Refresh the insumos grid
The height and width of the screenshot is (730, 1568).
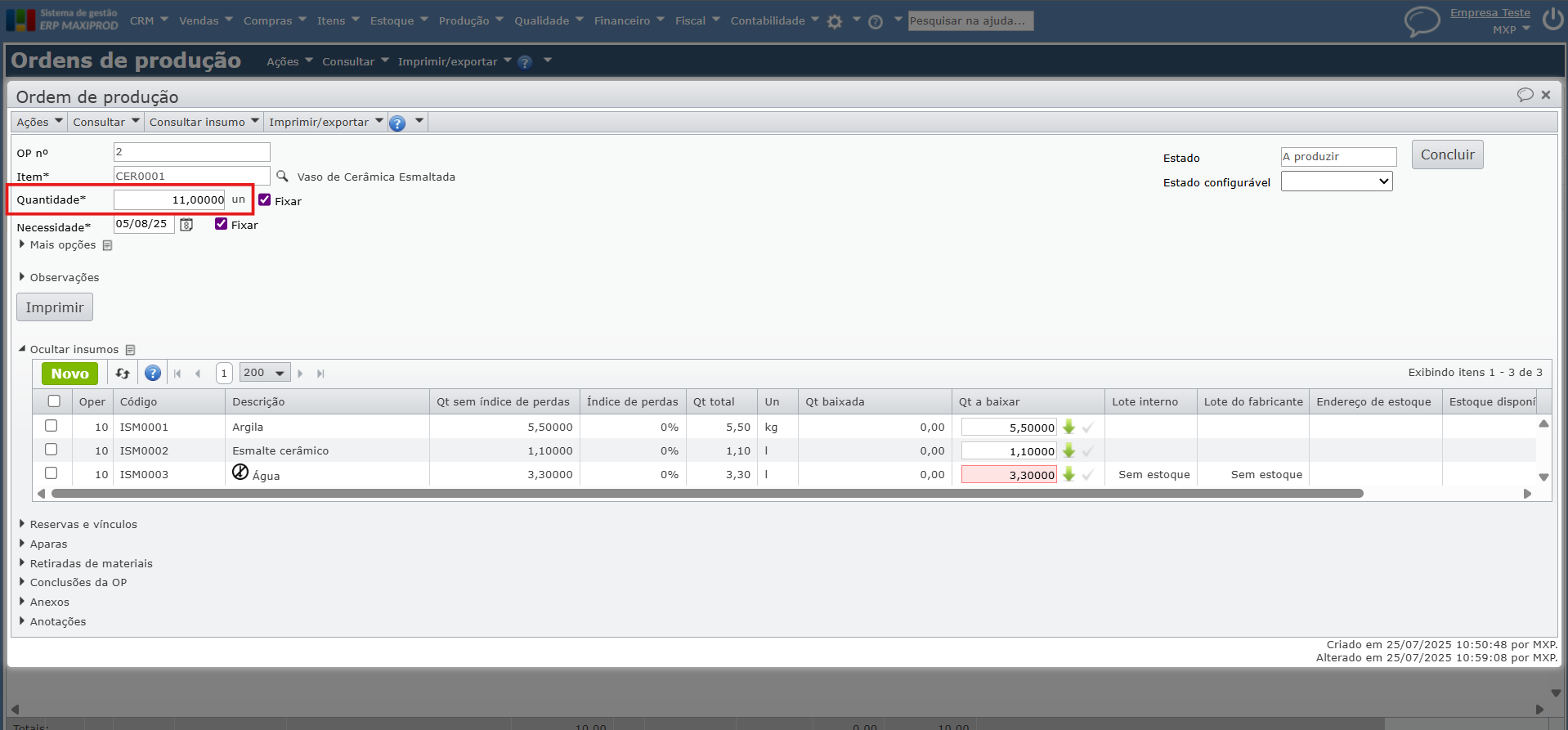coord(123,374)
